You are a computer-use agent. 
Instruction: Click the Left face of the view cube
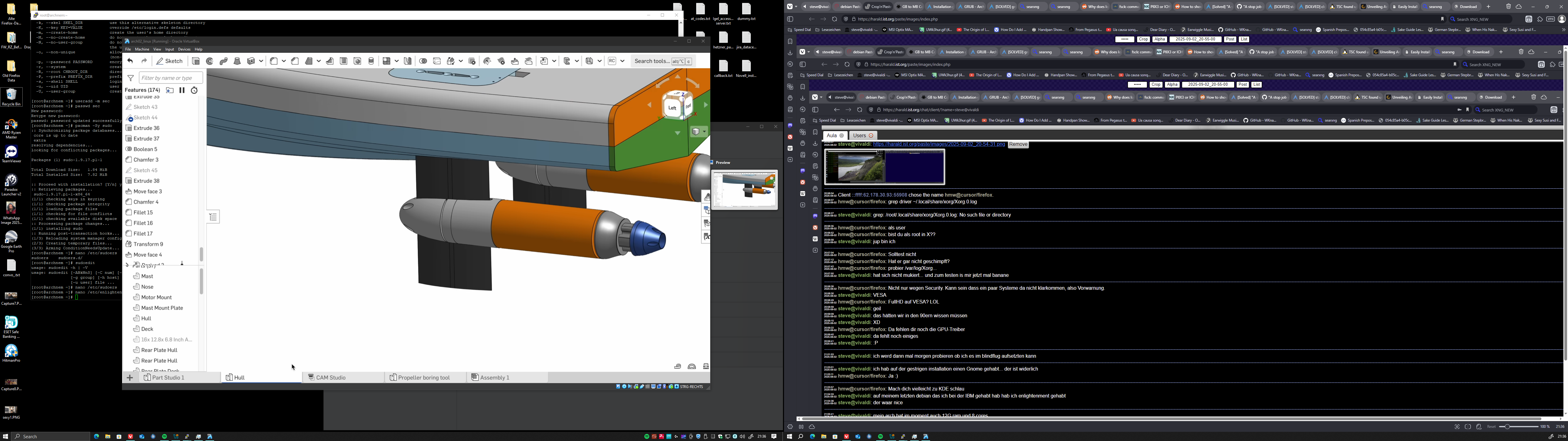[673, 108]
